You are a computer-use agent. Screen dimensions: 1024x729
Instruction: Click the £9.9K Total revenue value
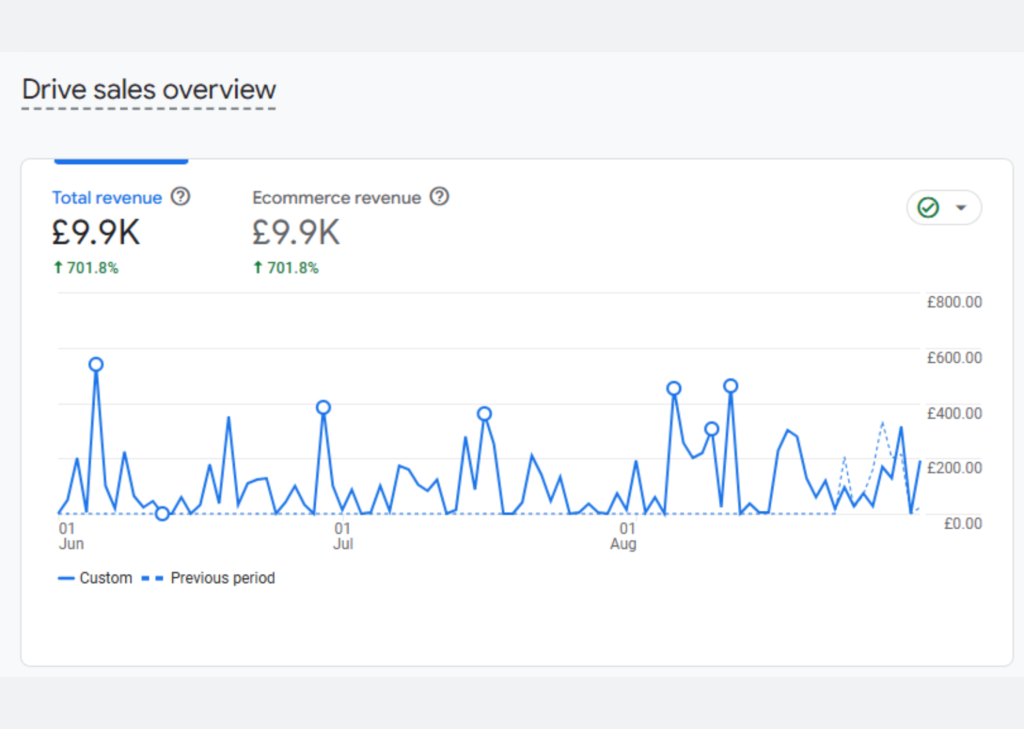pyautogui.click(x=96, y=233)
